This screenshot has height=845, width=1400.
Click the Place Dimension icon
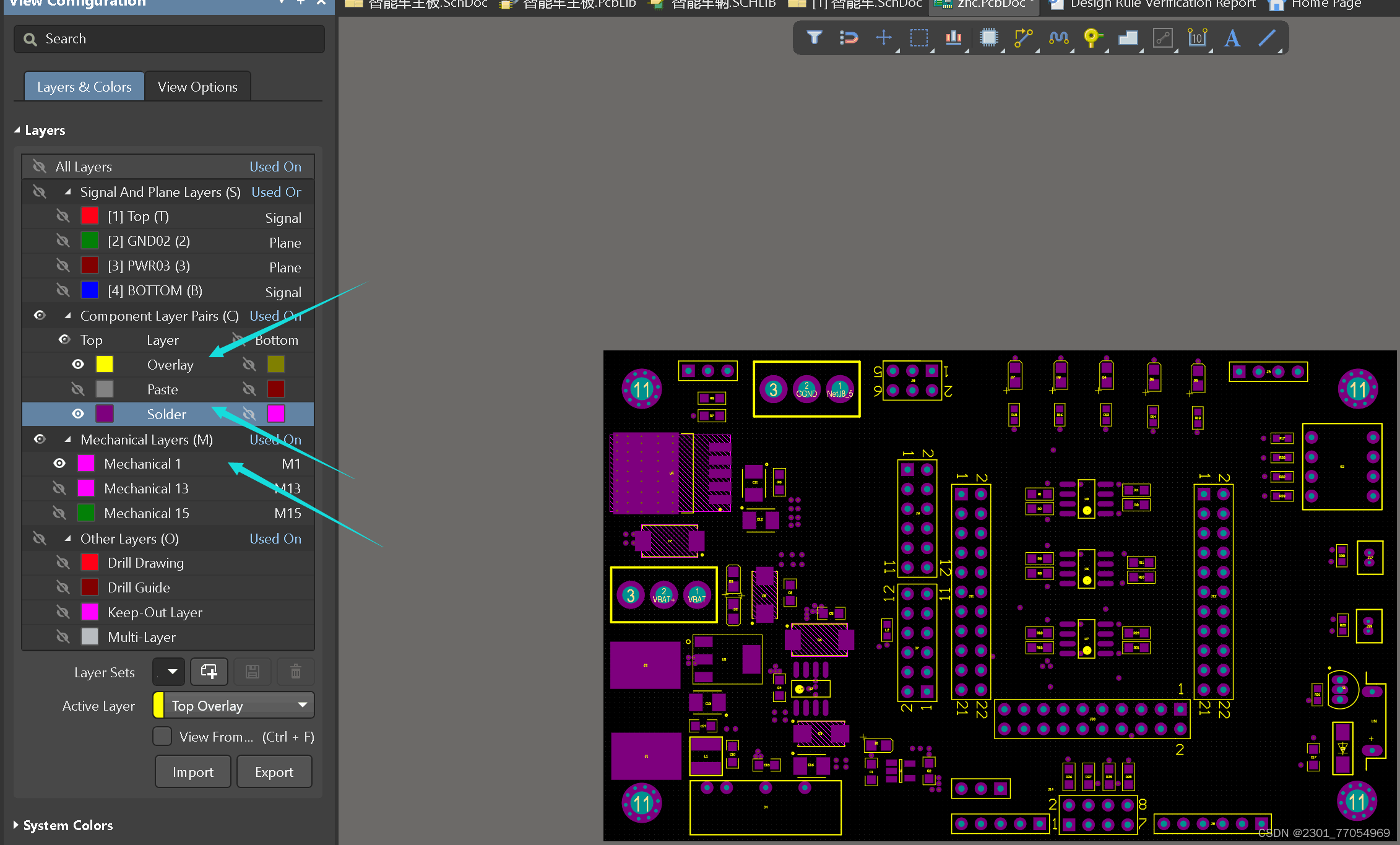tap(1197, 38)
